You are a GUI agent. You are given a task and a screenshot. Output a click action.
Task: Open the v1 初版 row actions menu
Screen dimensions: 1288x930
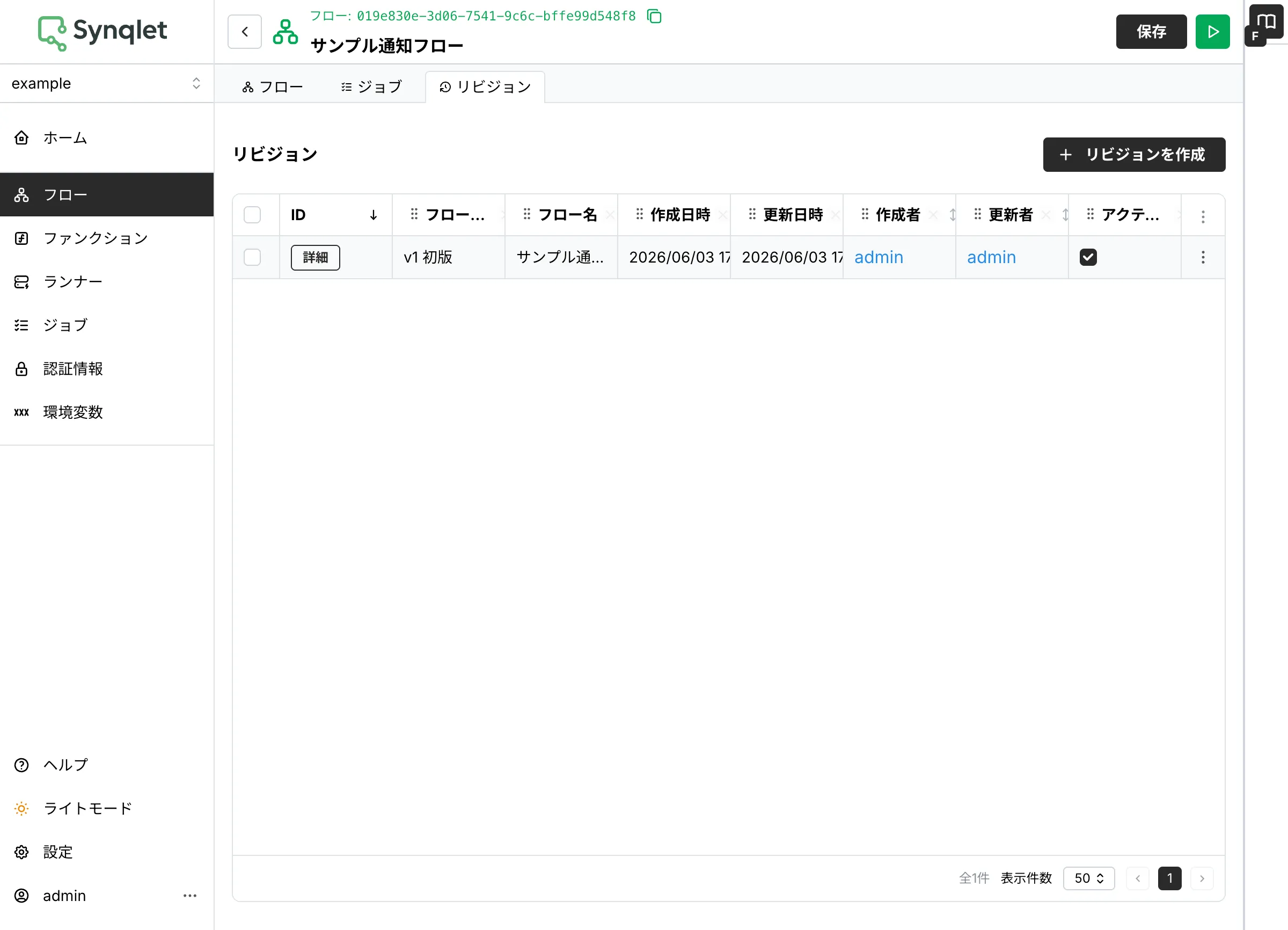[1203, 257]
